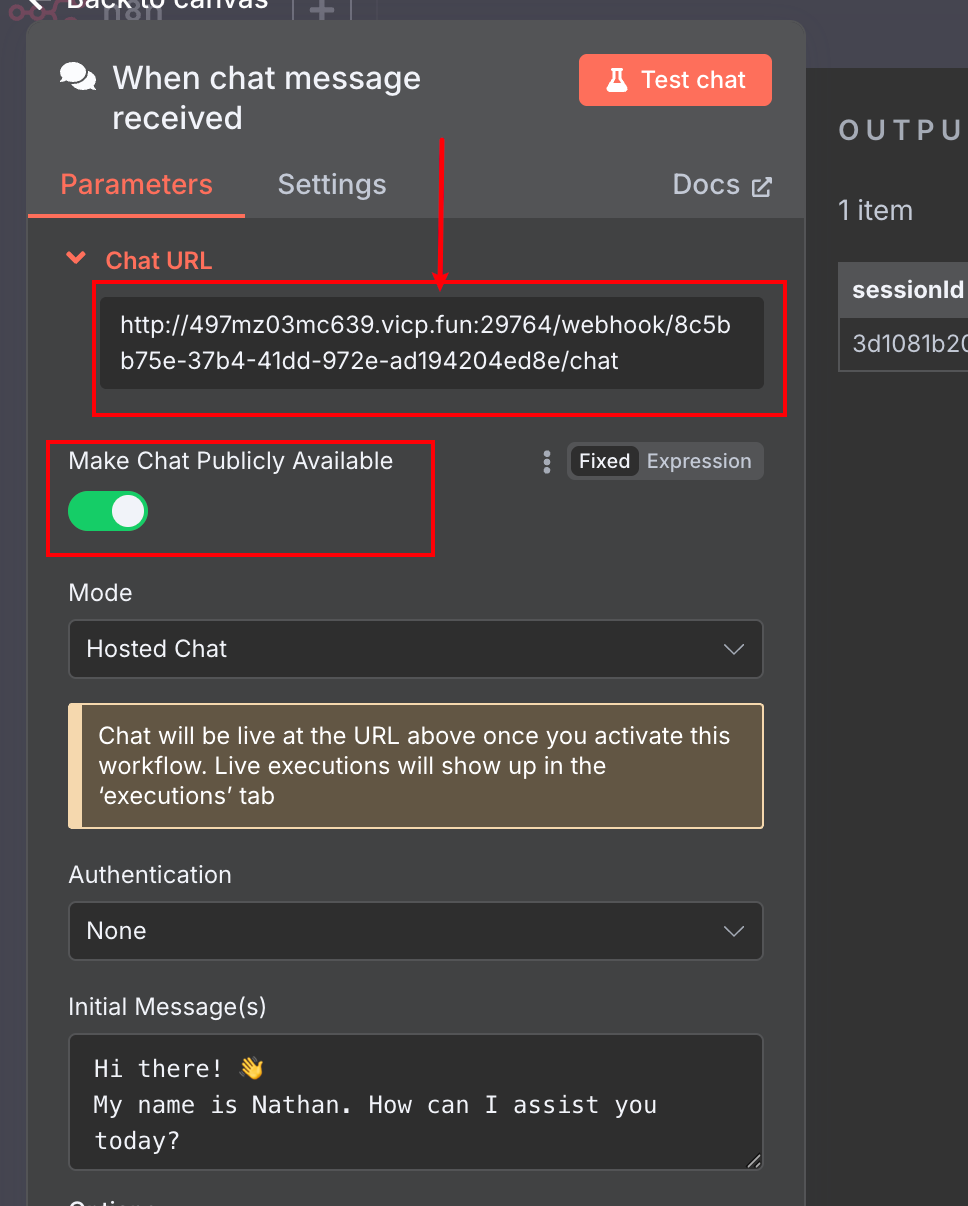This screenshot has width=968, height=1206.
Task: Open the three-dot options for Make Chat Publicly Available
Action: click(546, 462)
